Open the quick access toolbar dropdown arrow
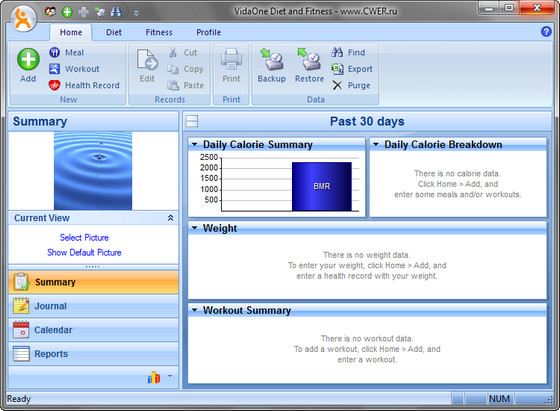The height and width of the screenshot is (411, 560). pos(136,13)
